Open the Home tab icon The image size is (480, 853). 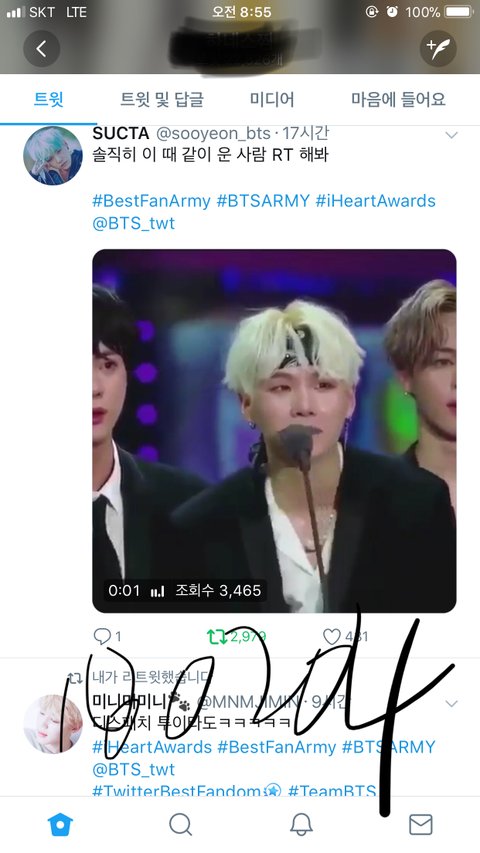tap(60, 825)
